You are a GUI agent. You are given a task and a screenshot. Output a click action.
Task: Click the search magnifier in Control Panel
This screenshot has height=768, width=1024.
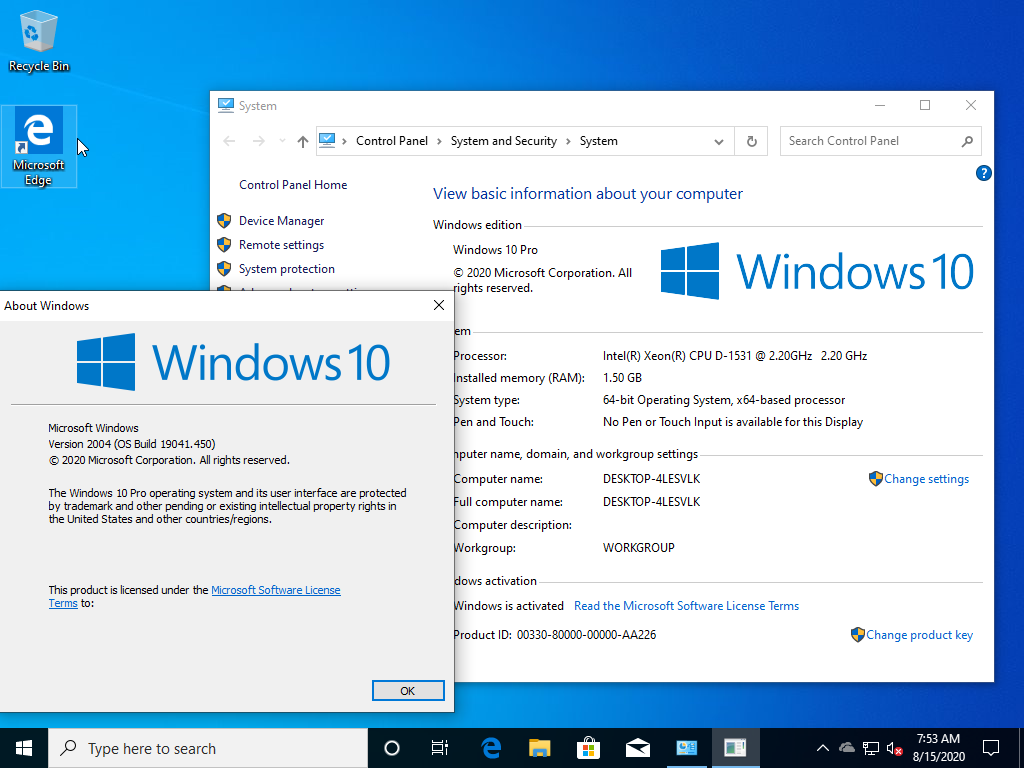click(x=967, y=141)
